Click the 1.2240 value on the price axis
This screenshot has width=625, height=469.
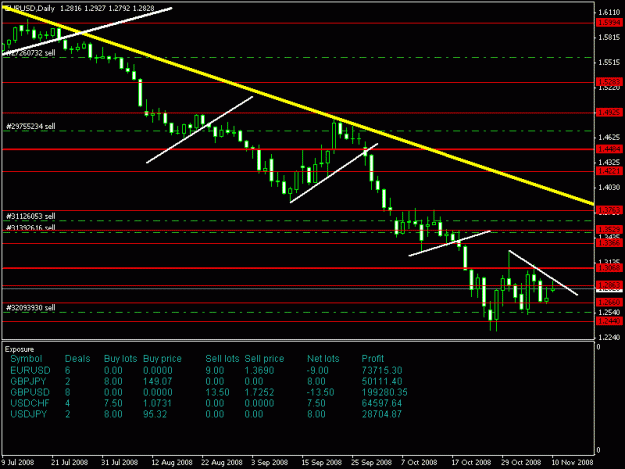[x=609, y=338]
